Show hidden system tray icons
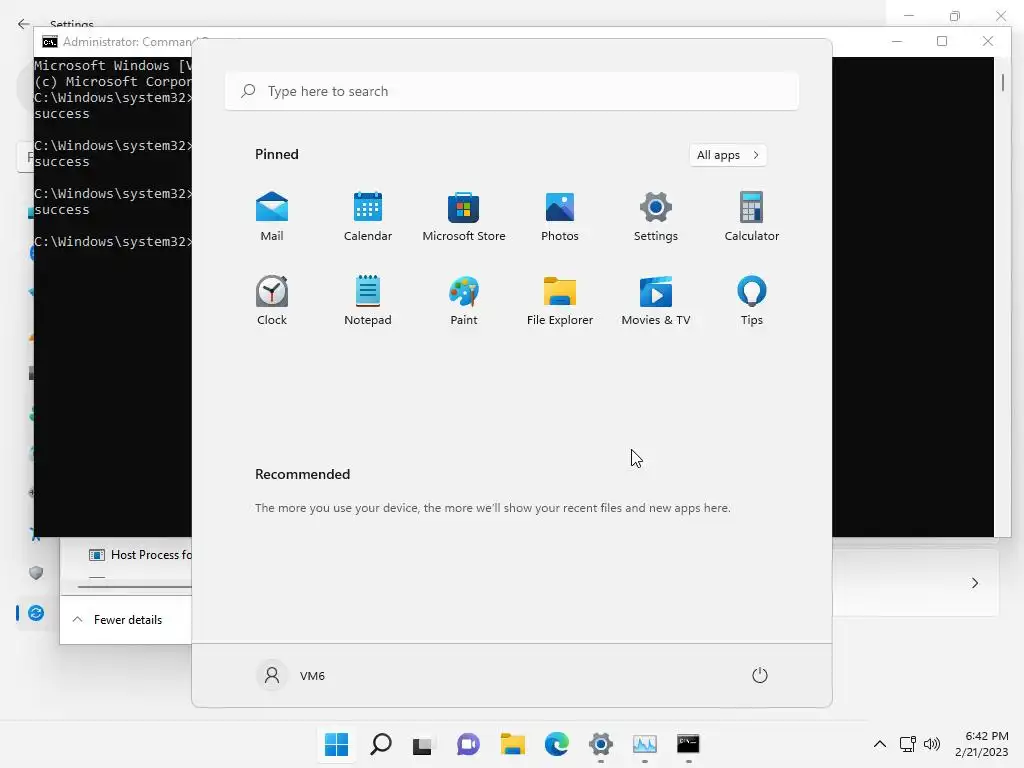The width and height of the screenshot is (1024, 768). coord(880,744)
